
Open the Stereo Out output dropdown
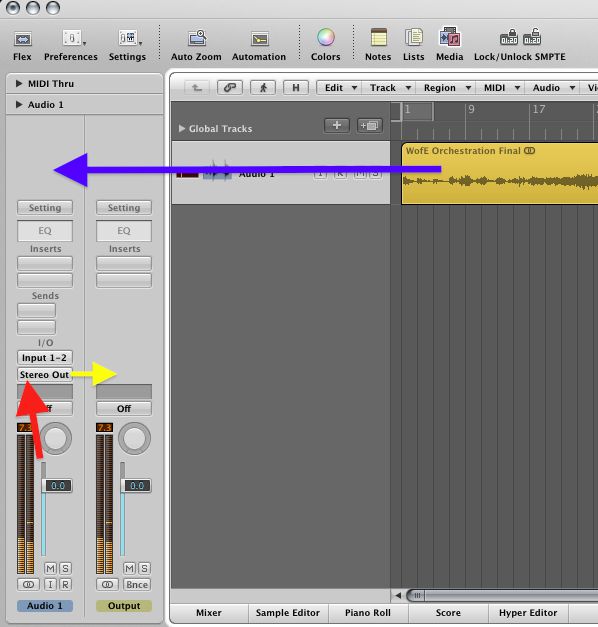pos(44,375)
